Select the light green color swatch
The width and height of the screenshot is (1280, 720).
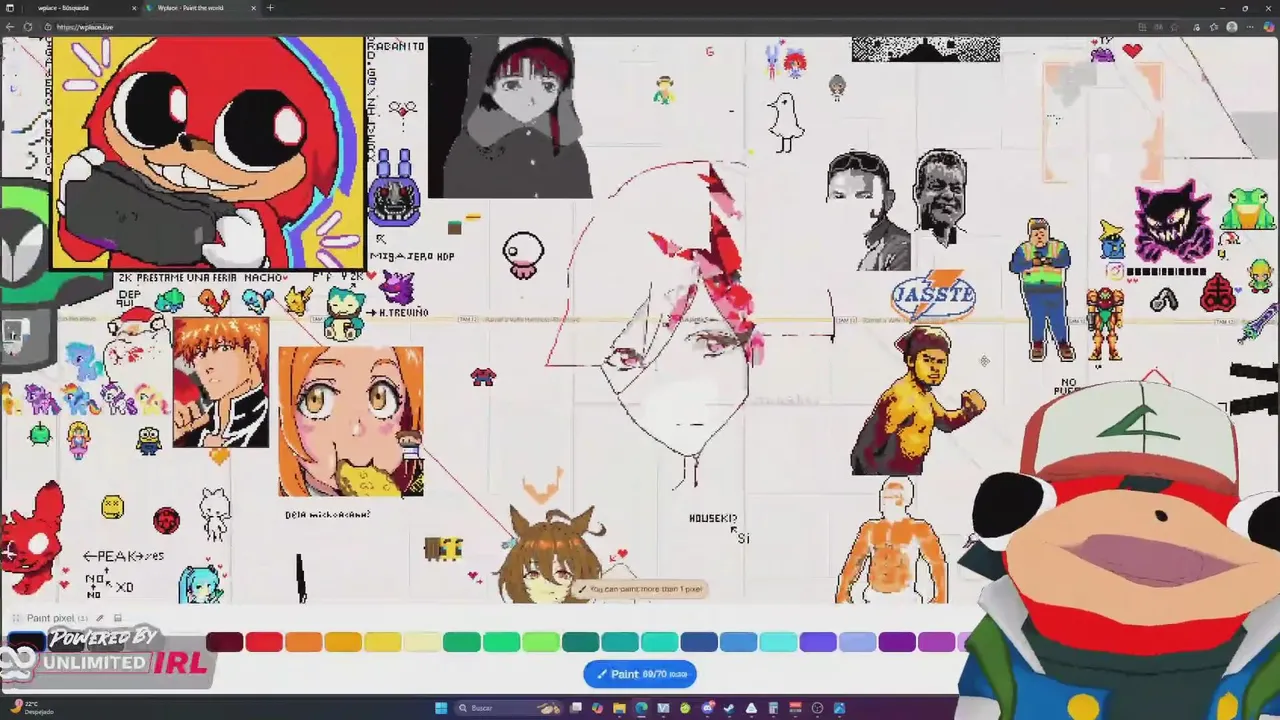(541, 642)
